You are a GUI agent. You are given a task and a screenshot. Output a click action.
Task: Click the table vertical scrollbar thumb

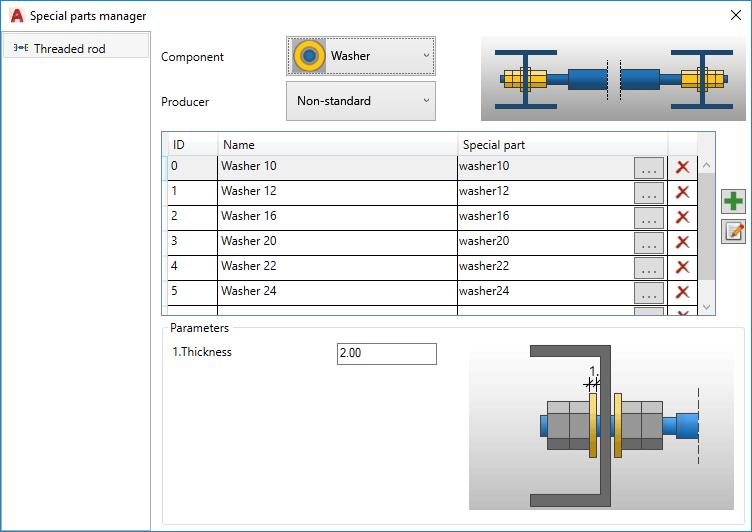pos(706,226)
